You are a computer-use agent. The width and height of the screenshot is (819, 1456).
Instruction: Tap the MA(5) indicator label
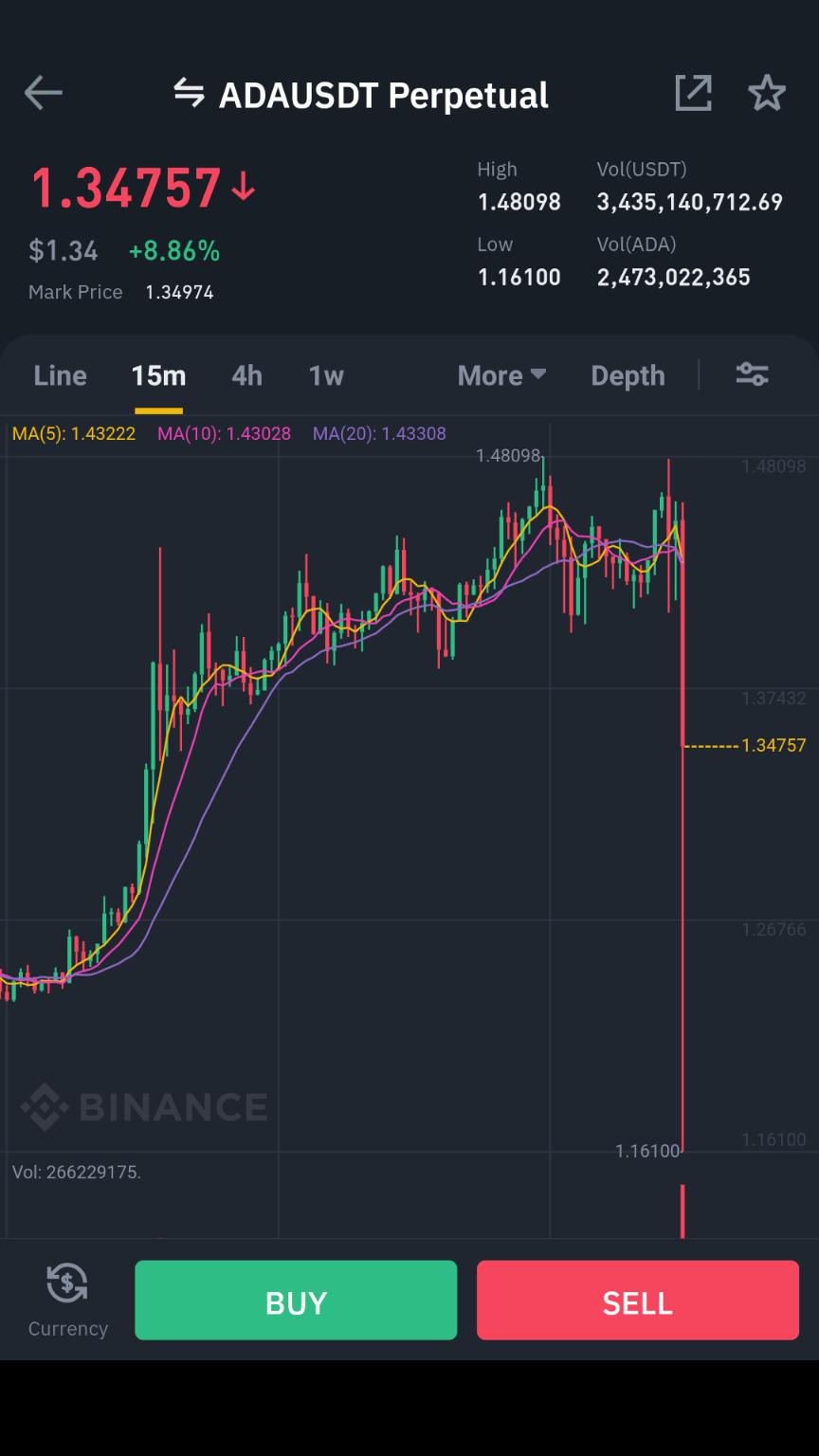(x=74, y=433)
